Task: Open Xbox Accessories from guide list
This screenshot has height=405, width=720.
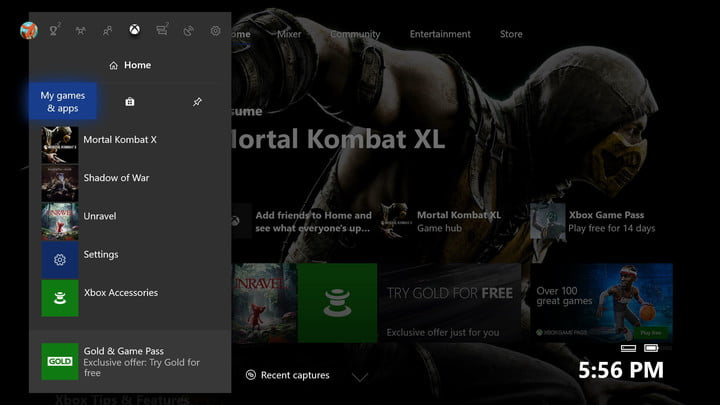Action: click(130, 298)
